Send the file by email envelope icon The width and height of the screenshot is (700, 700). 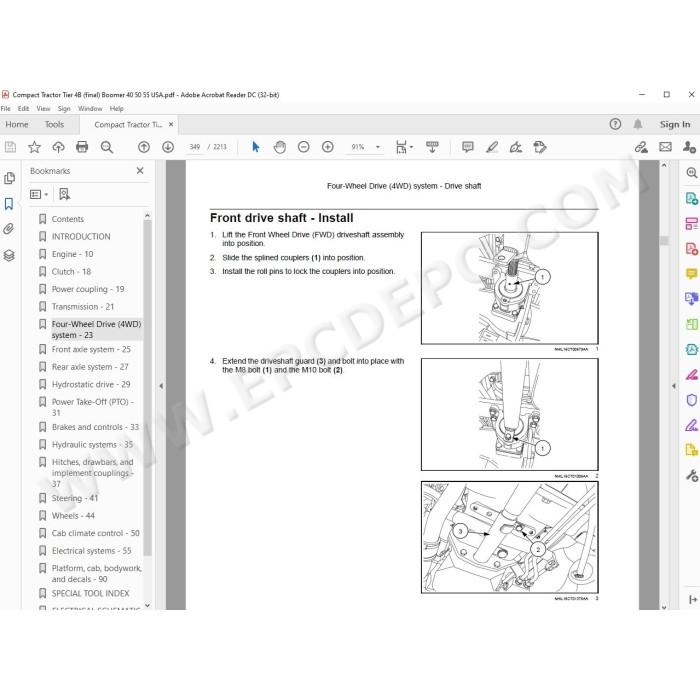click(x=665, y=147)
